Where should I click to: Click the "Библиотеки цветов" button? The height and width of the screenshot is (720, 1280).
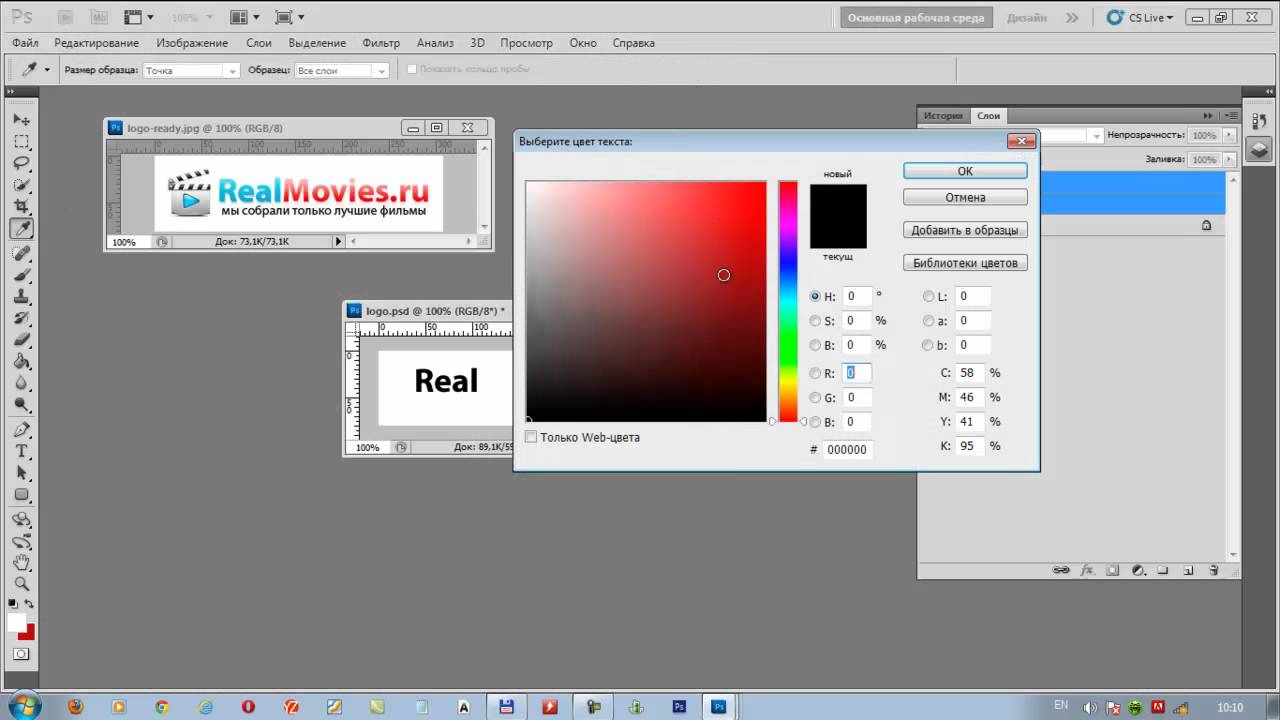964,263
